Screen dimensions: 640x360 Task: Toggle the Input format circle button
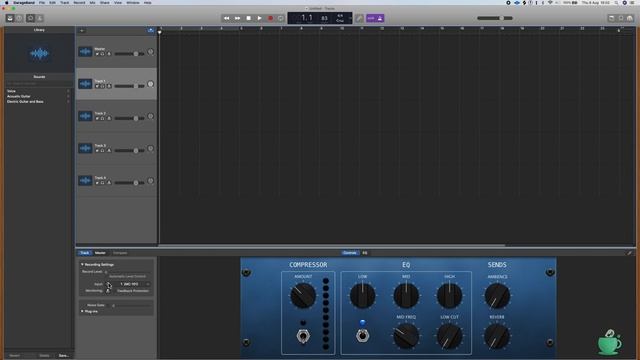(109, 284)
